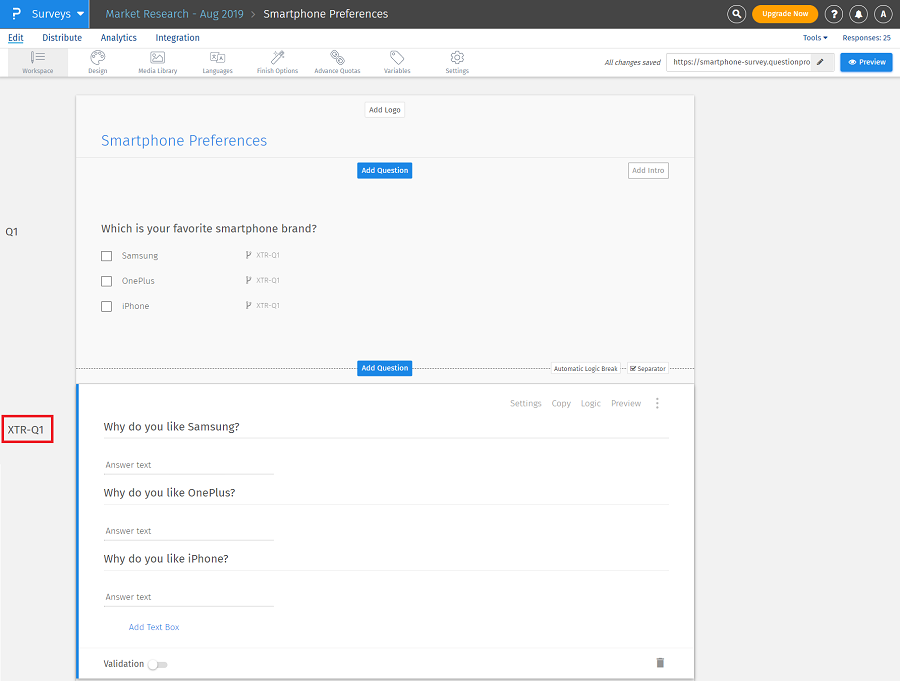Click the branching icon beside Samsung
Viewport: 900px width, 681px height.
pyautogui.click(x=249, y=255)
